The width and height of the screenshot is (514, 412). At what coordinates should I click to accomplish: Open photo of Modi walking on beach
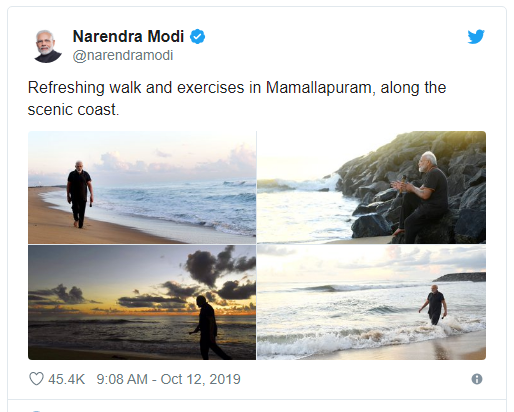pyautogui.click(x=142, y=187)
